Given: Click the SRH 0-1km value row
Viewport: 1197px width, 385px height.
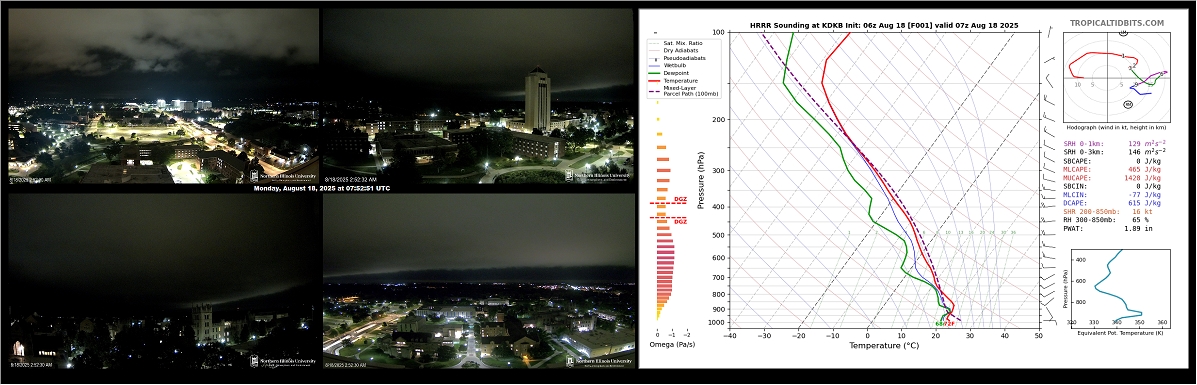Looking at the screenshot, I should click(1115, 143).
